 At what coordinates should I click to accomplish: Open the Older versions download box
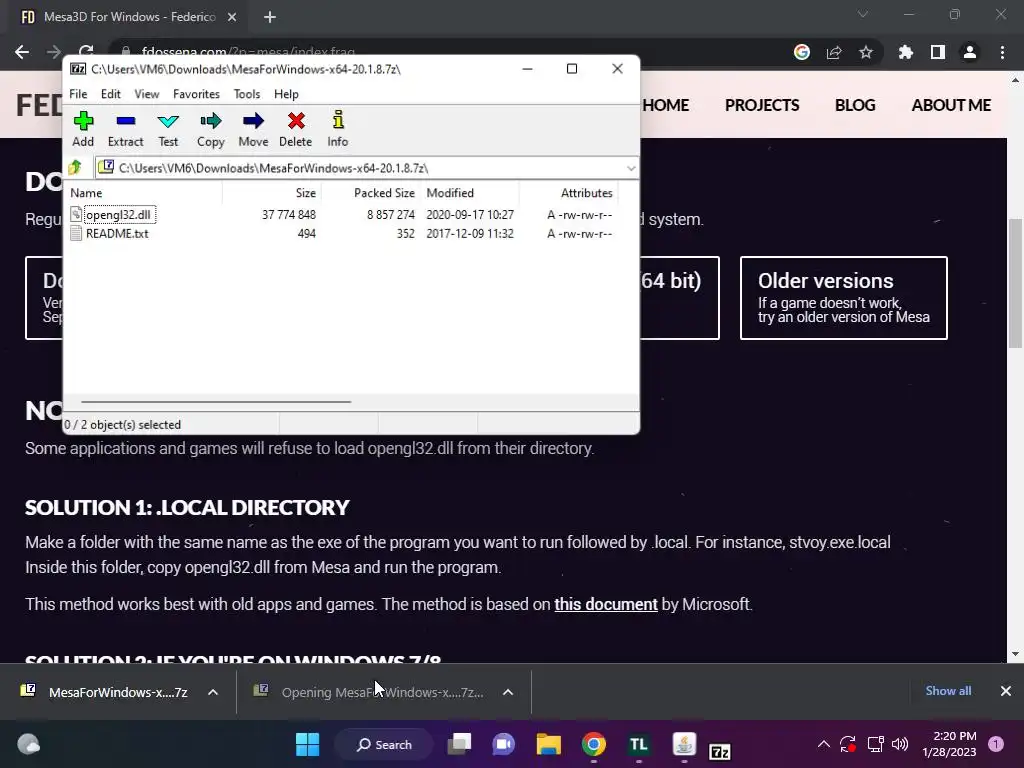click(844, 298)
